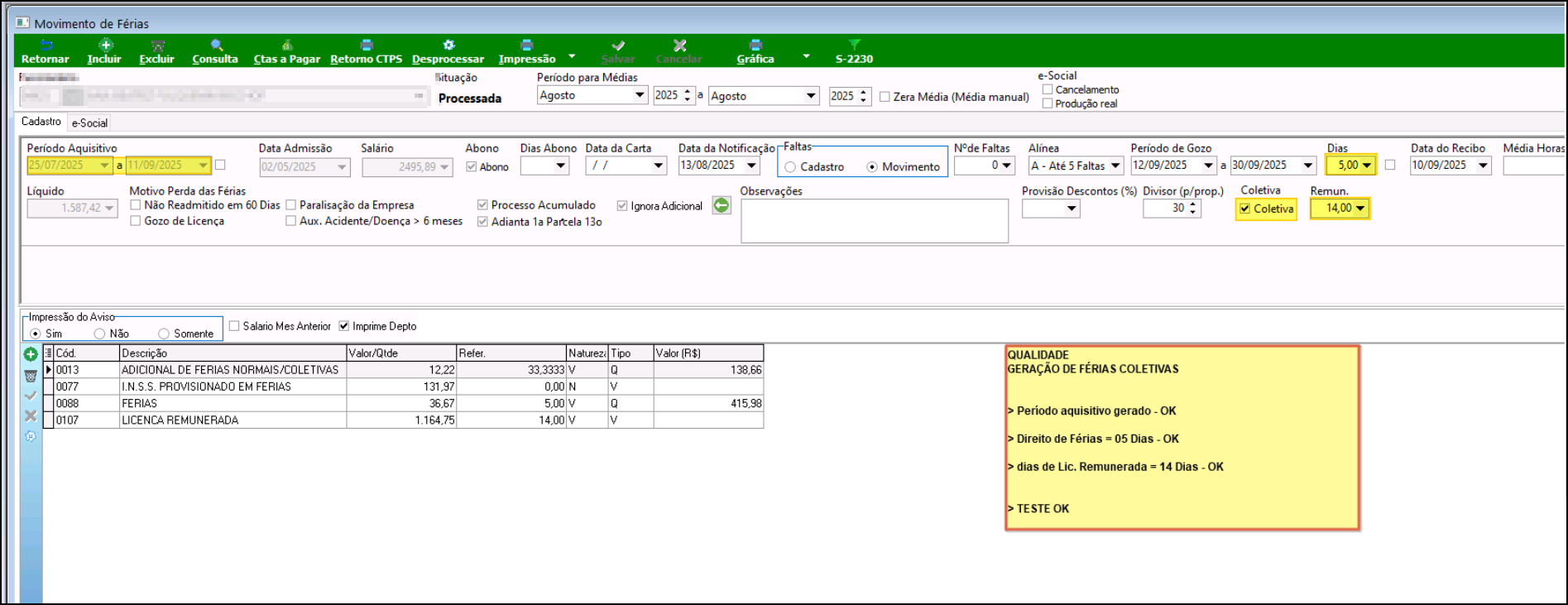Select Não in Impressão do Aviso
The width and height of the screenshot is (1568, 605).
click(99, 334)
